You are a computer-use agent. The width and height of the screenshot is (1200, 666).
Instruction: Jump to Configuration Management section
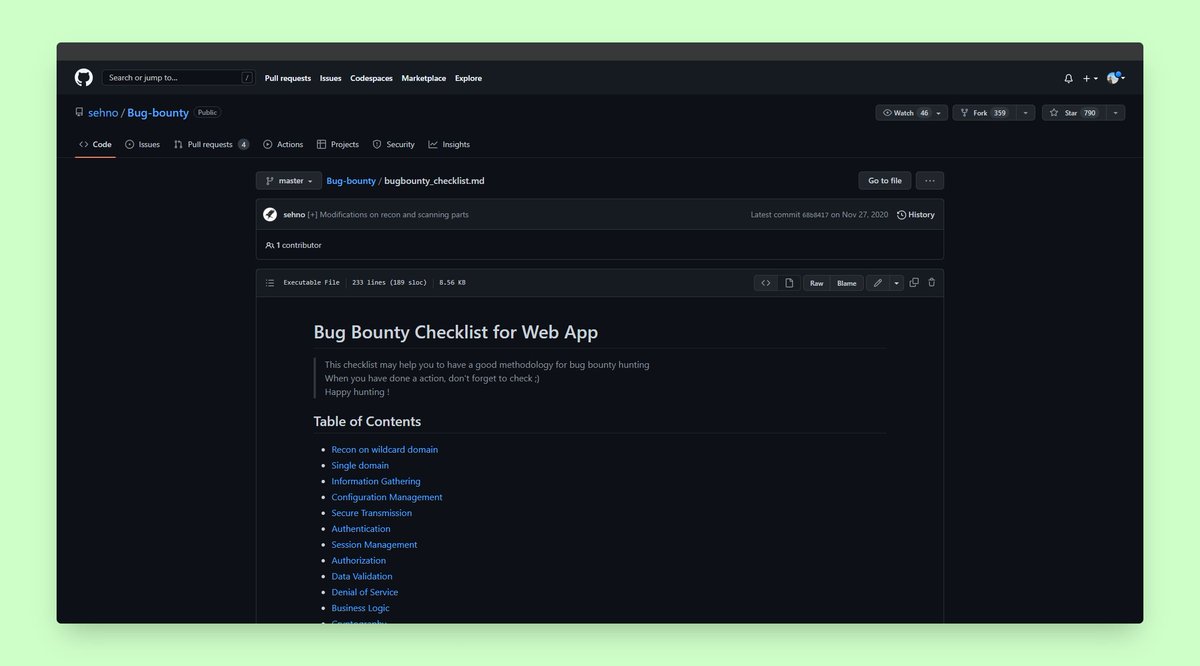(x=387, y=497)
